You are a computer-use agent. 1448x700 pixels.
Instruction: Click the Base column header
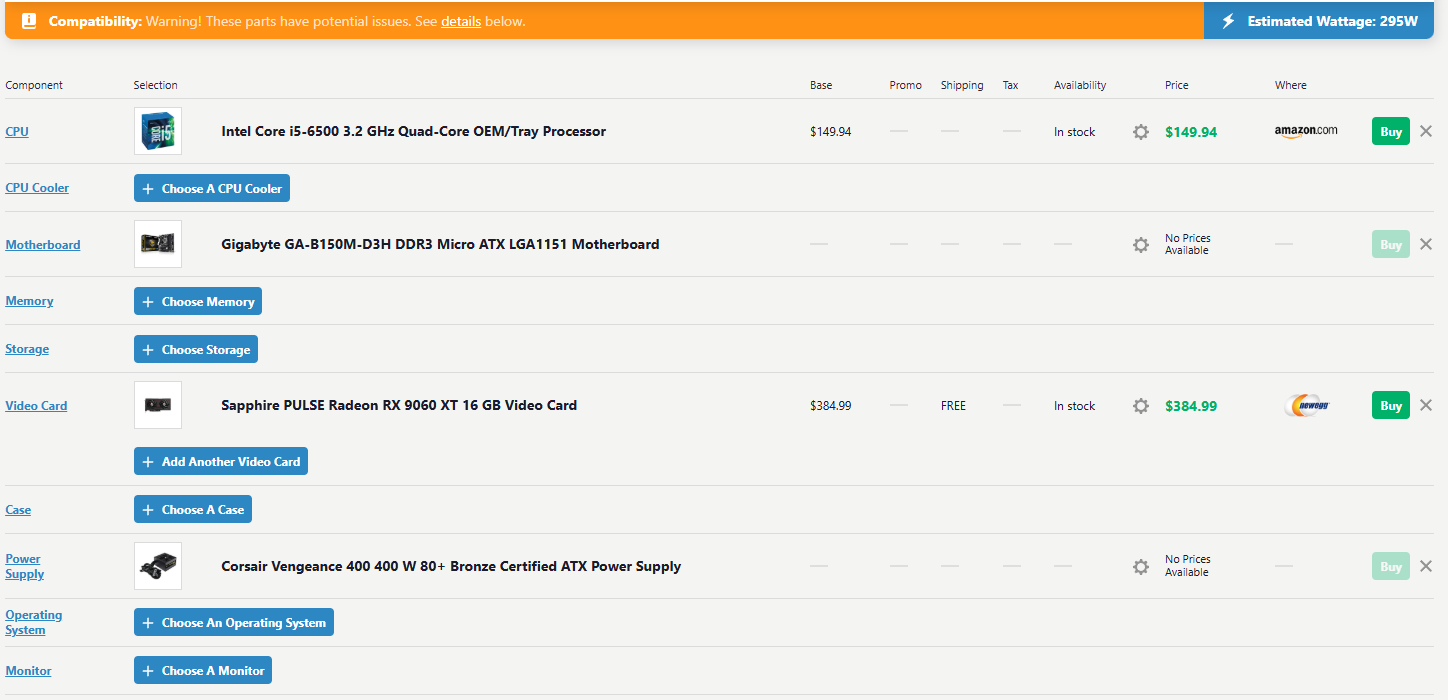[x=821, y=85]
